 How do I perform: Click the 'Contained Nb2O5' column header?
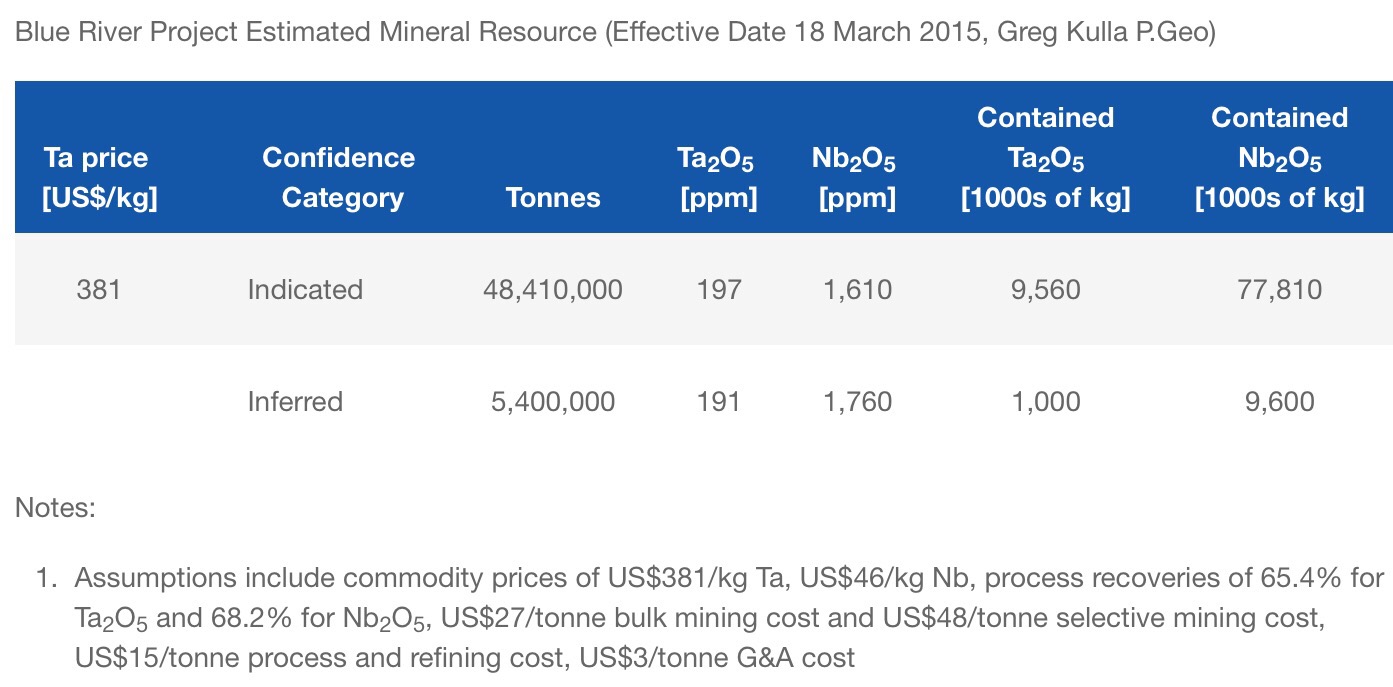[x=1279, y=158]
